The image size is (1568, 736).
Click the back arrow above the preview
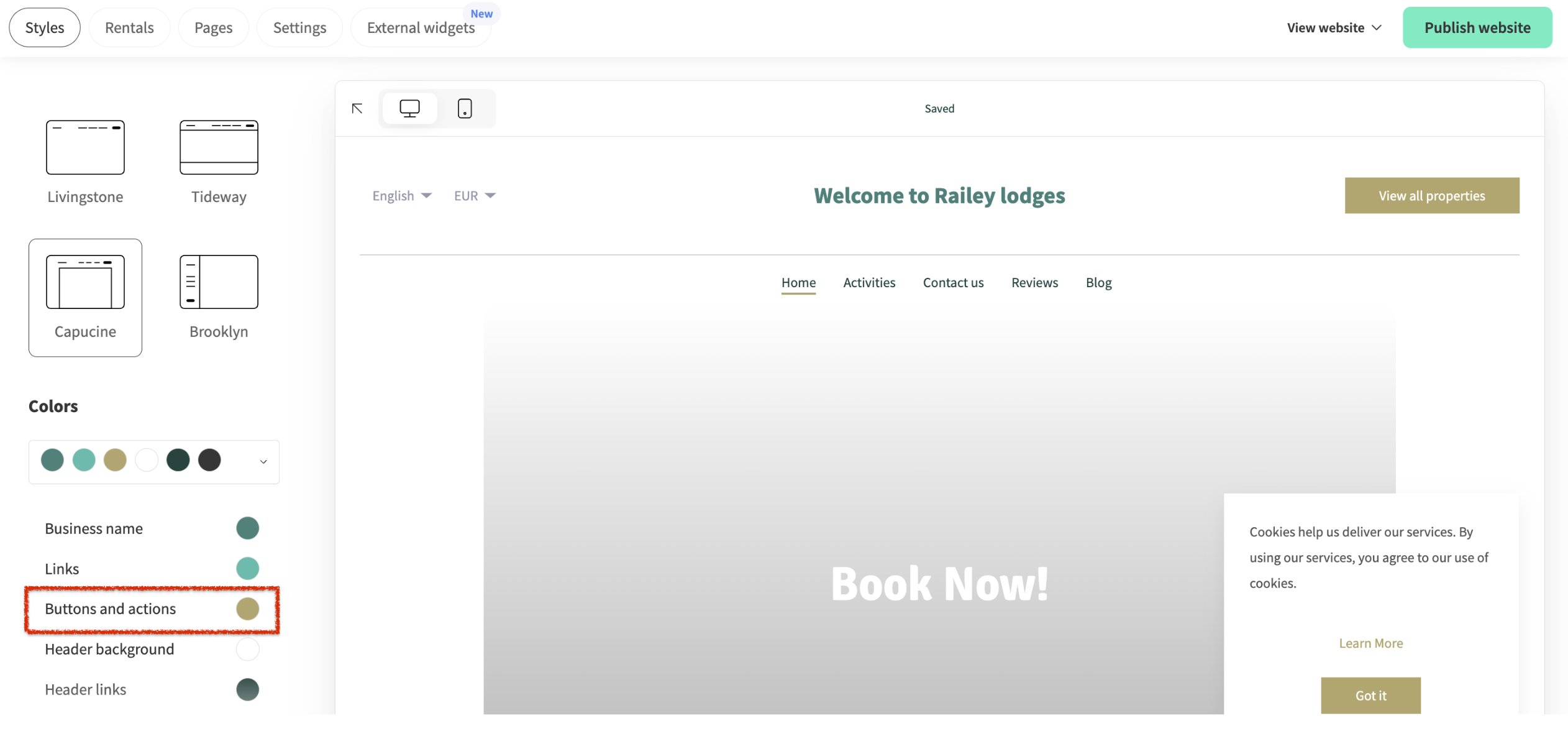[x=357, y=108]
